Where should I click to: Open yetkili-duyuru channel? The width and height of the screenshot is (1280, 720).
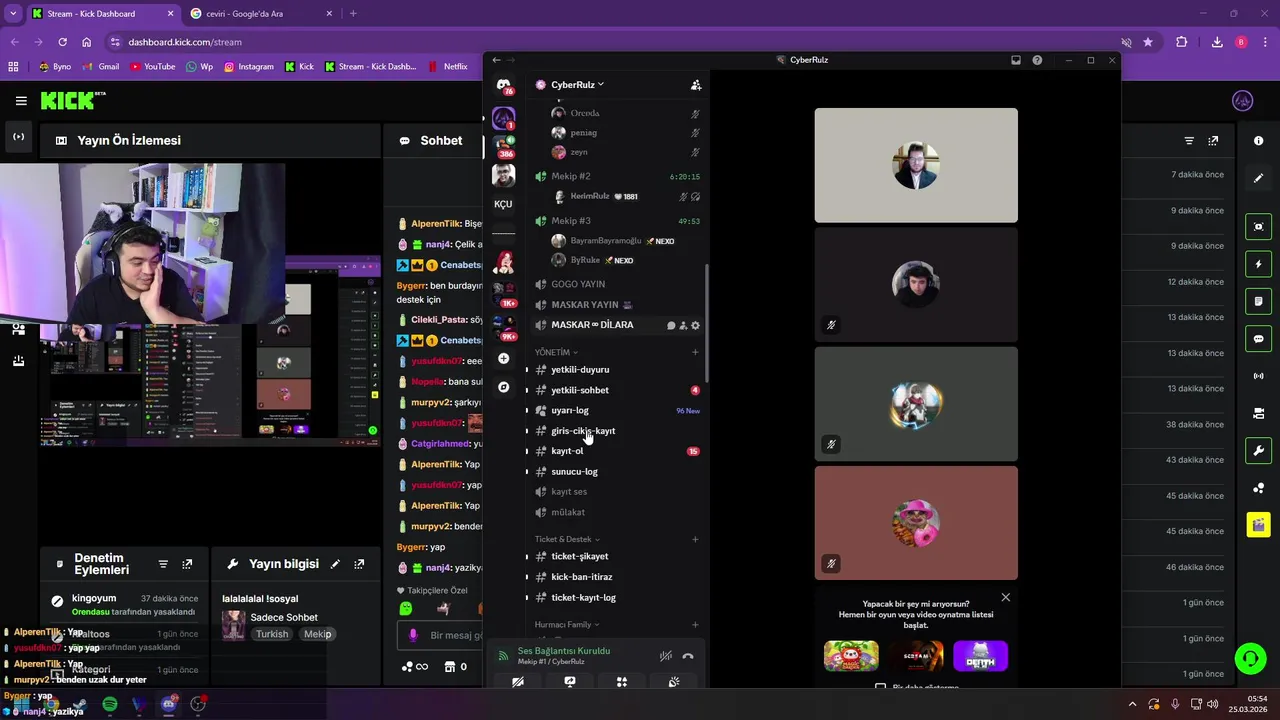(615, 370)
